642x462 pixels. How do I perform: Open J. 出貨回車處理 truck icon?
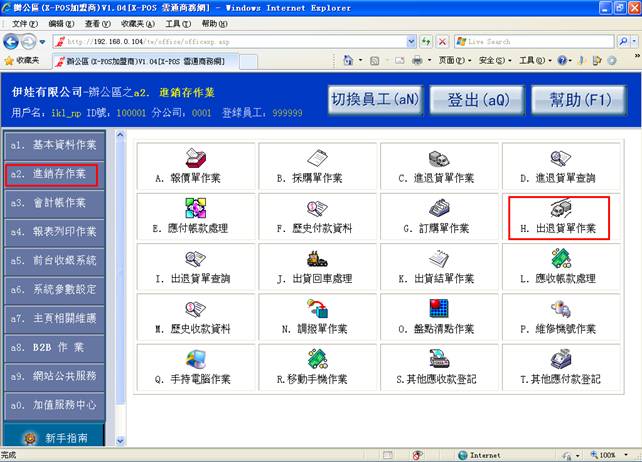(317, 259)
